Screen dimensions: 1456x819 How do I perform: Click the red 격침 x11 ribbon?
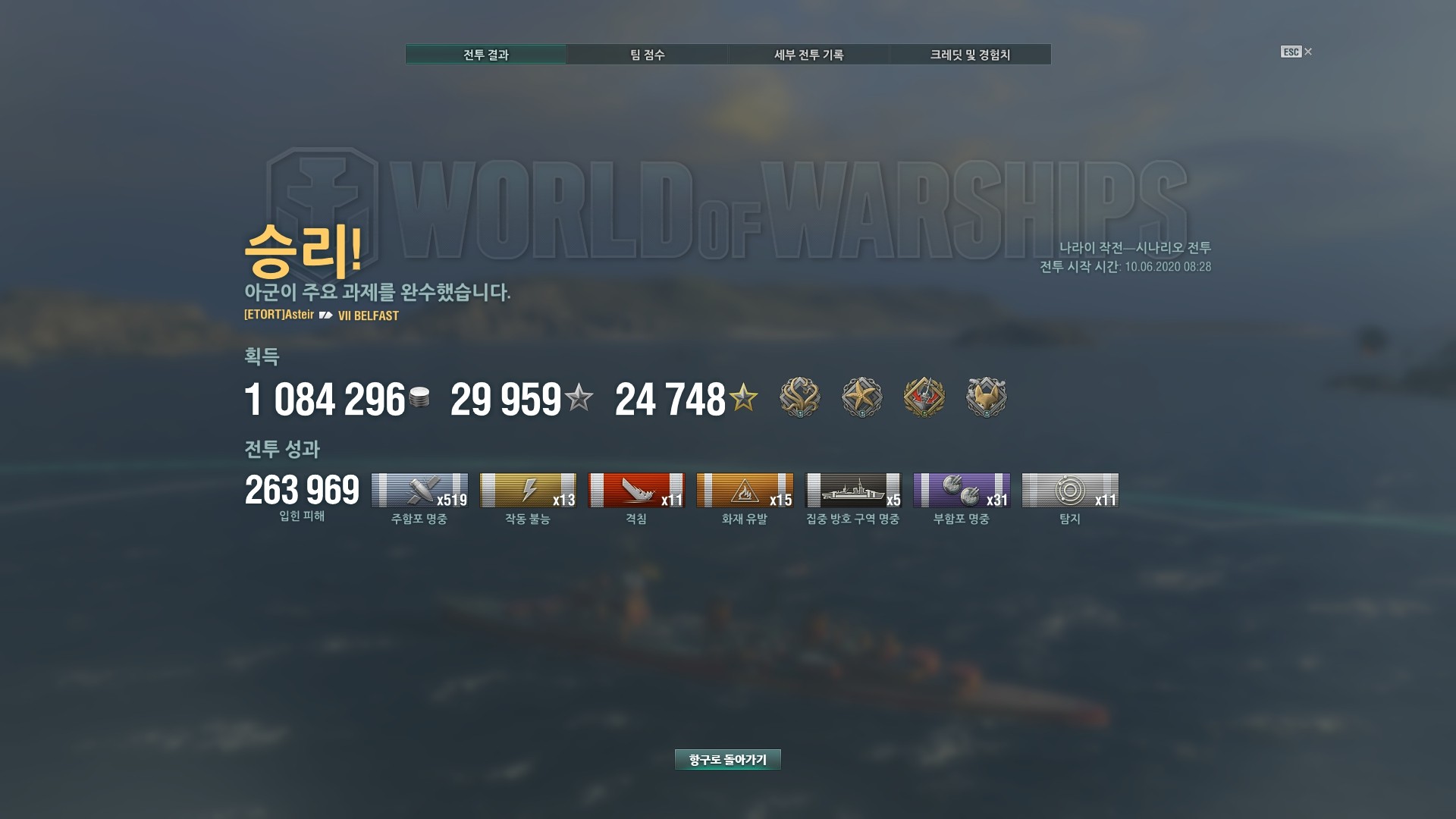tap(636, 490)
